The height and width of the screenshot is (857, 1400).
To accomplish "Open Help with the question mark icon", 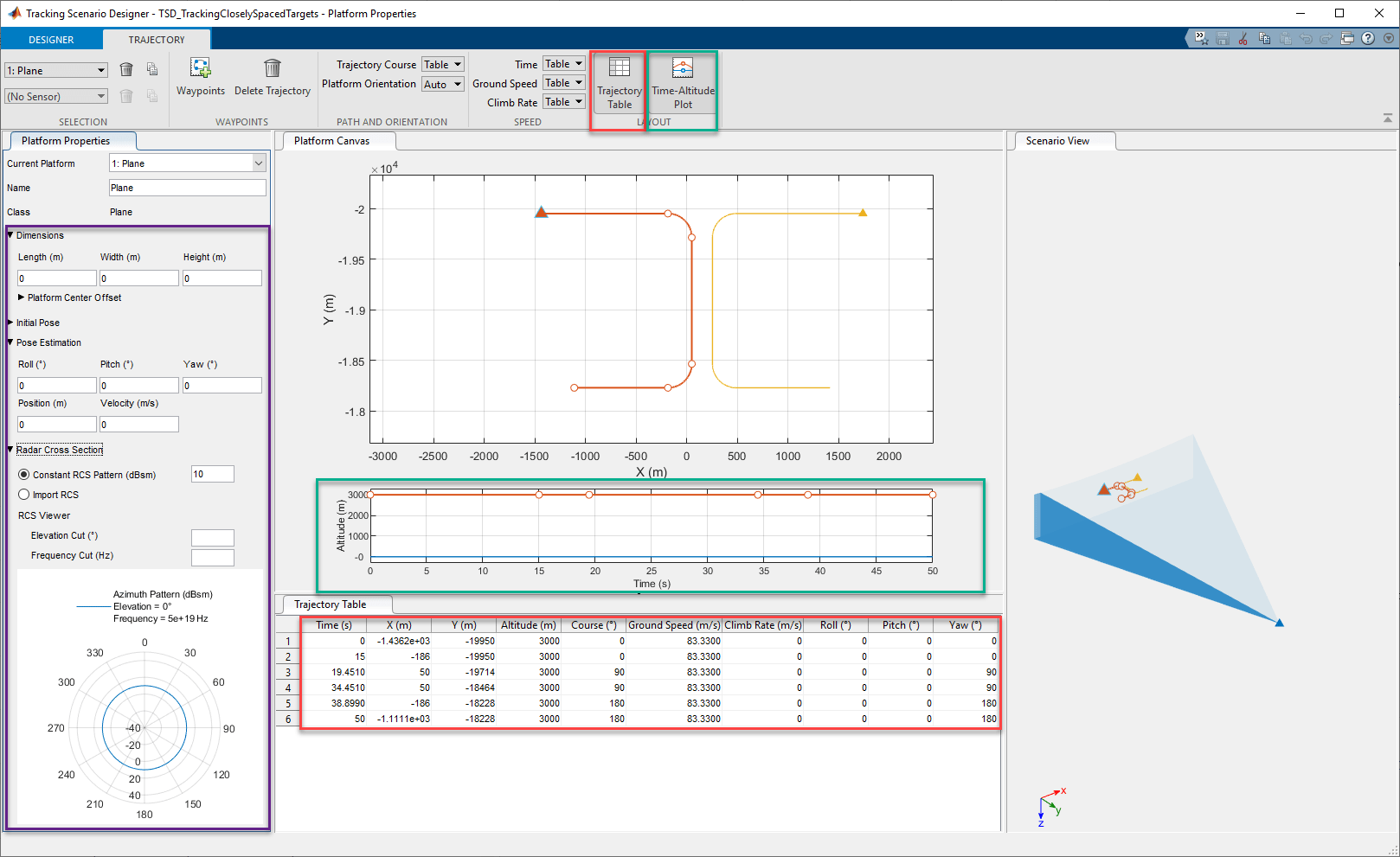I will [1368, 38].
